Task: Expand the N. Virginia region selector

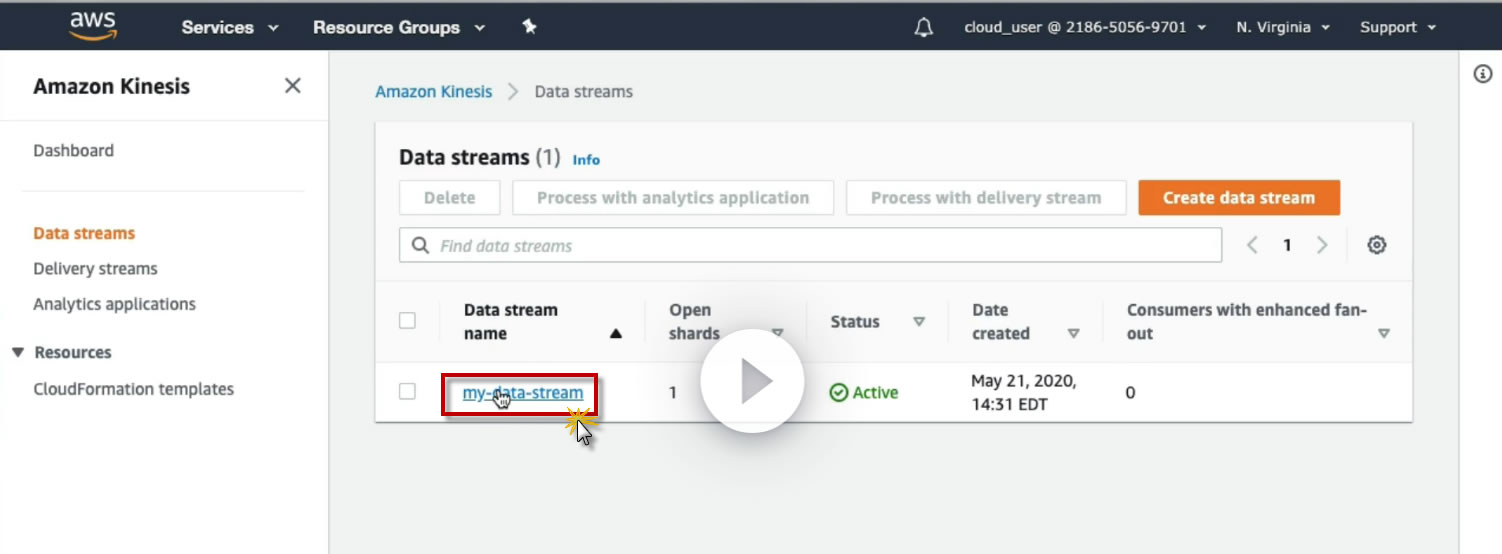Action: click(x=1283, y=27)
